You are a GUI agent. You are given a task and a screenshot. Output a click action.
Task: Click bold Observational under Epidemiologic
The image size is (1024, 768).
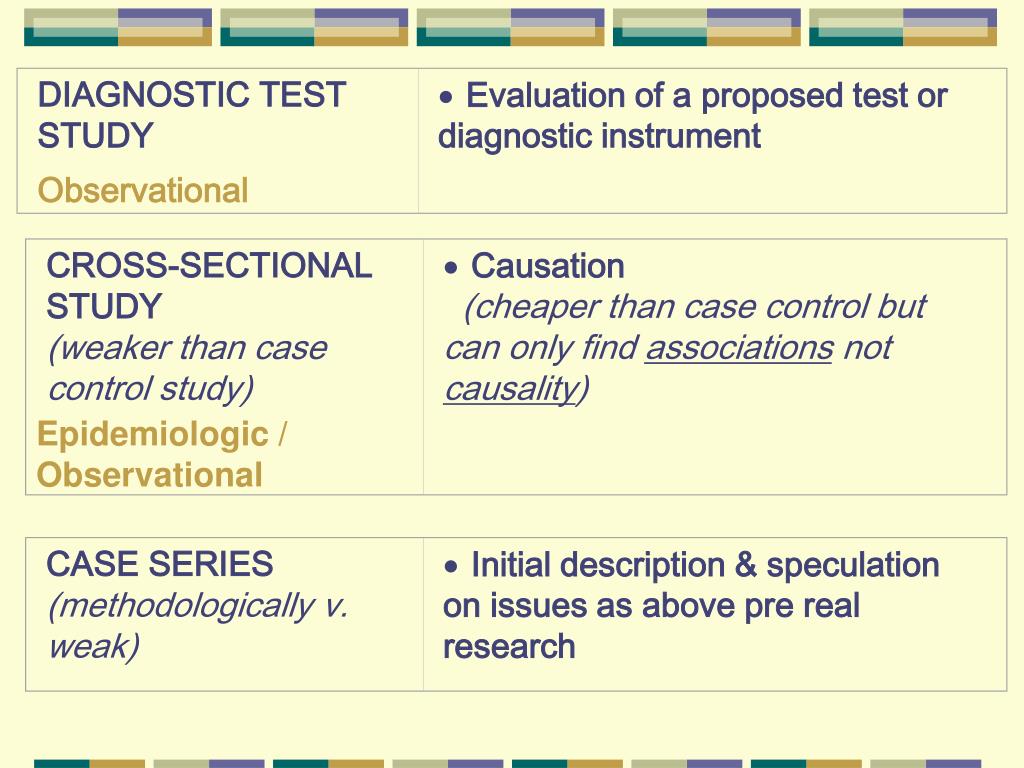(x=150, y=475)
